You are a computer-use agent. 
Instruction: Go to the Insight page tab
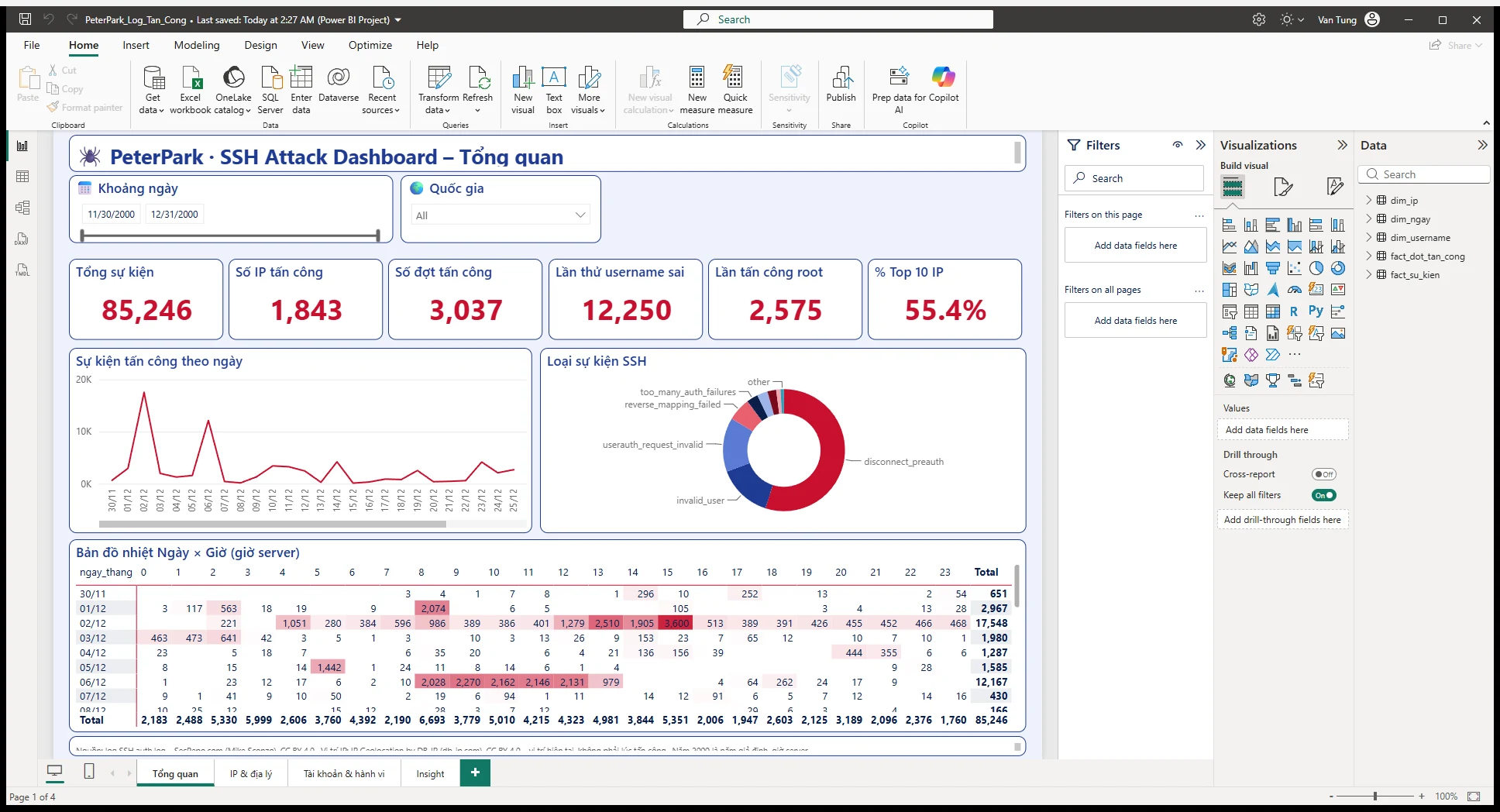click(430, 773)
